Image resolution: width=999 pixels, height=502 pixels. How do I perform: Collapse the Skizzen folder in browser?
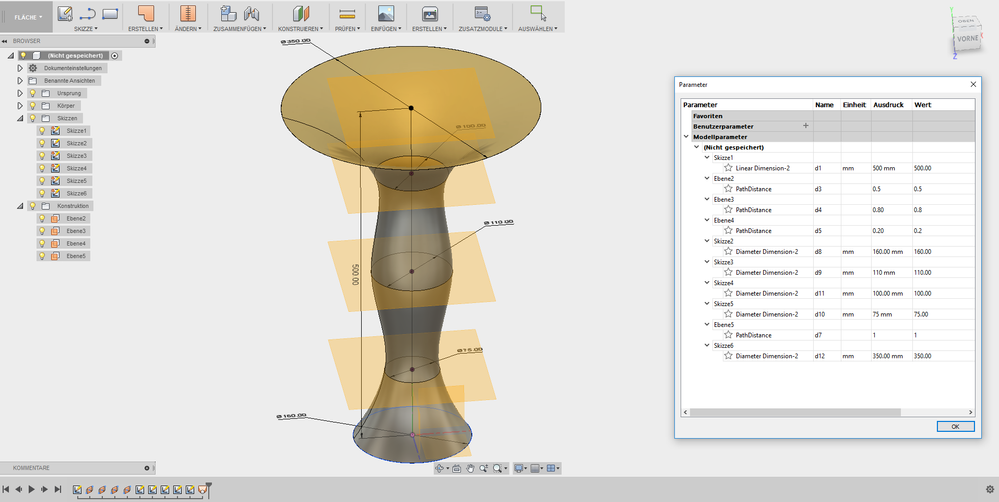(20, 118)
